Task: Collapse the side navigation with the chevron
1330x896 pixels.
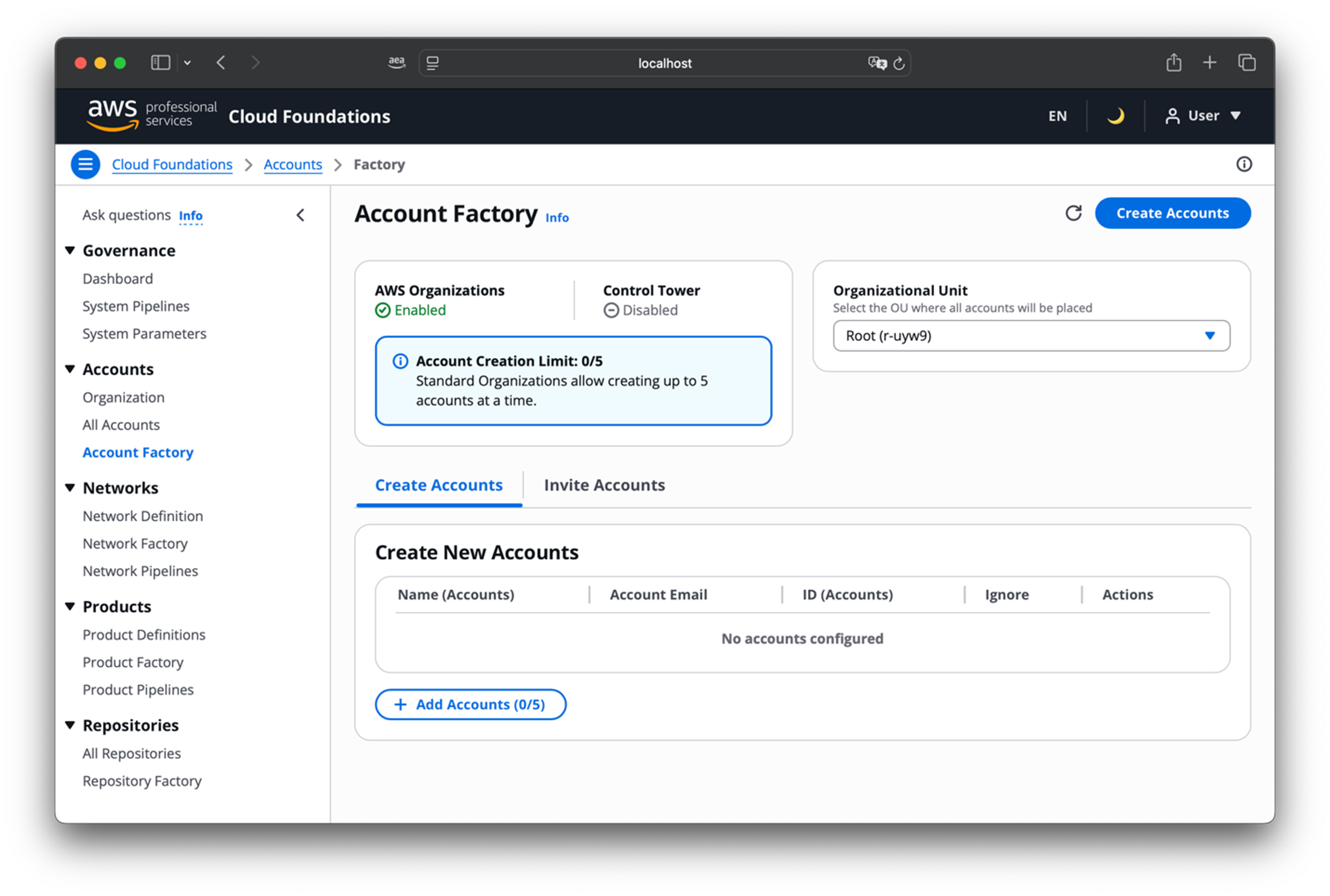Action: pyautogui.click(x=301, y=216)
